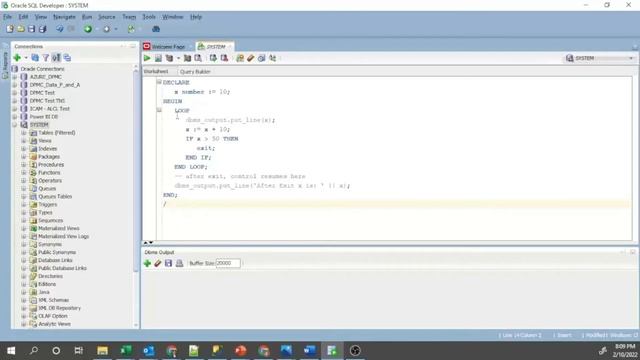
Task: Click the Rollback icon in worksheet toolbar
Action: tap(224, 58)
